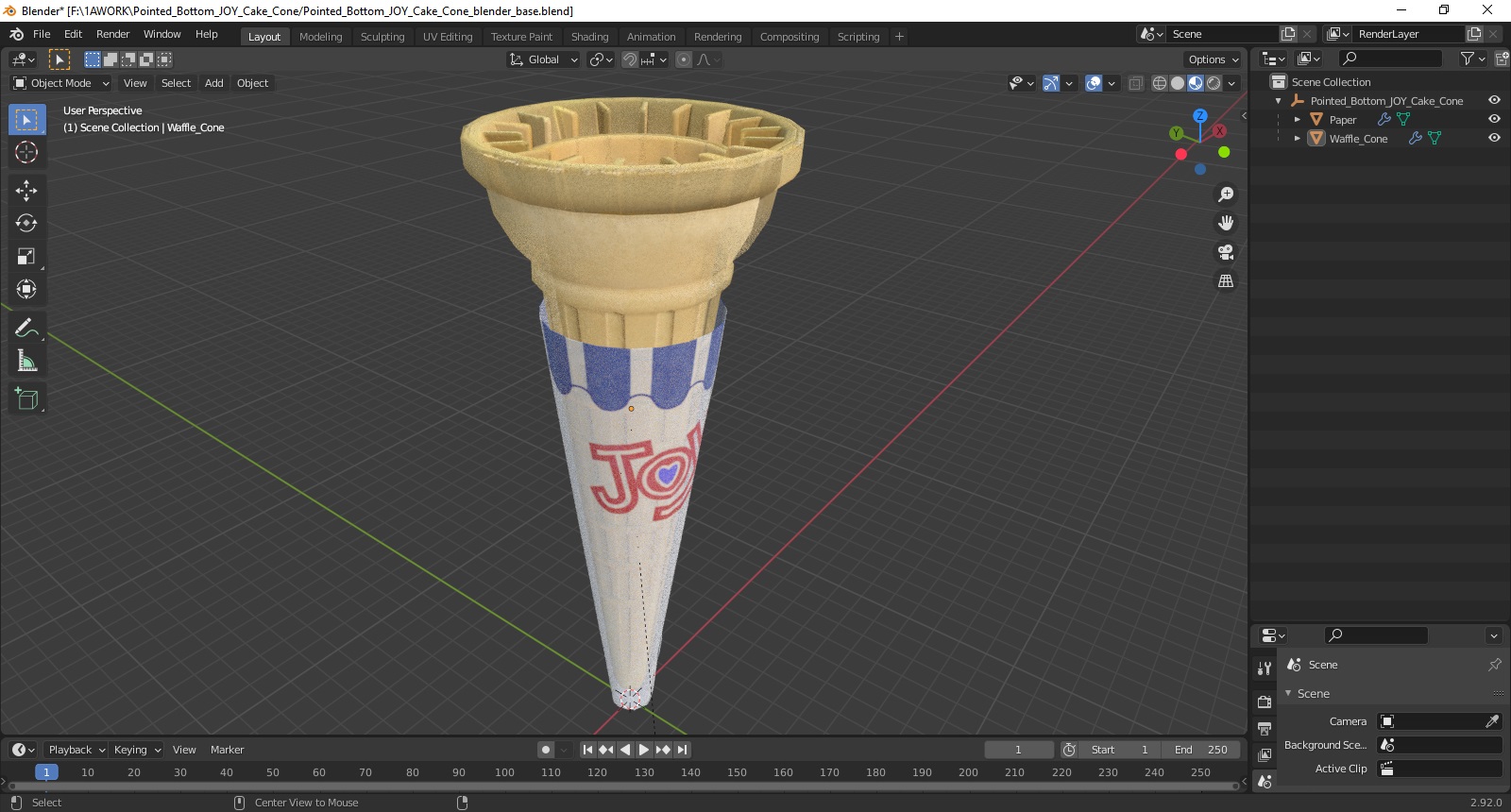Switch to the Modeling workspace tab
1511x812 pixels.
tap(320, 37)
